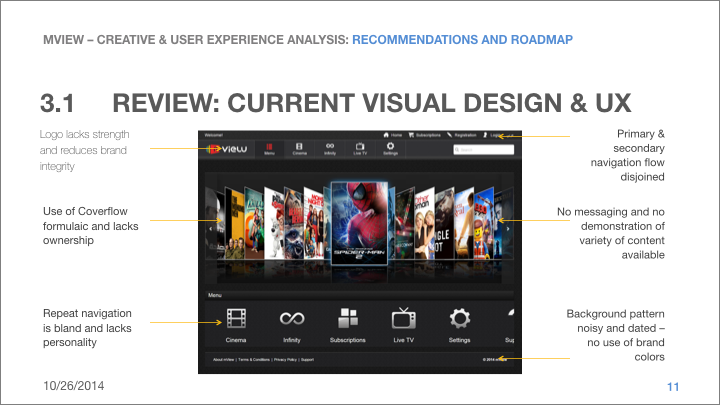The image size is (720, 405).
Task: Choose the Live TV tab in top navigation
Action: [360, 149]
